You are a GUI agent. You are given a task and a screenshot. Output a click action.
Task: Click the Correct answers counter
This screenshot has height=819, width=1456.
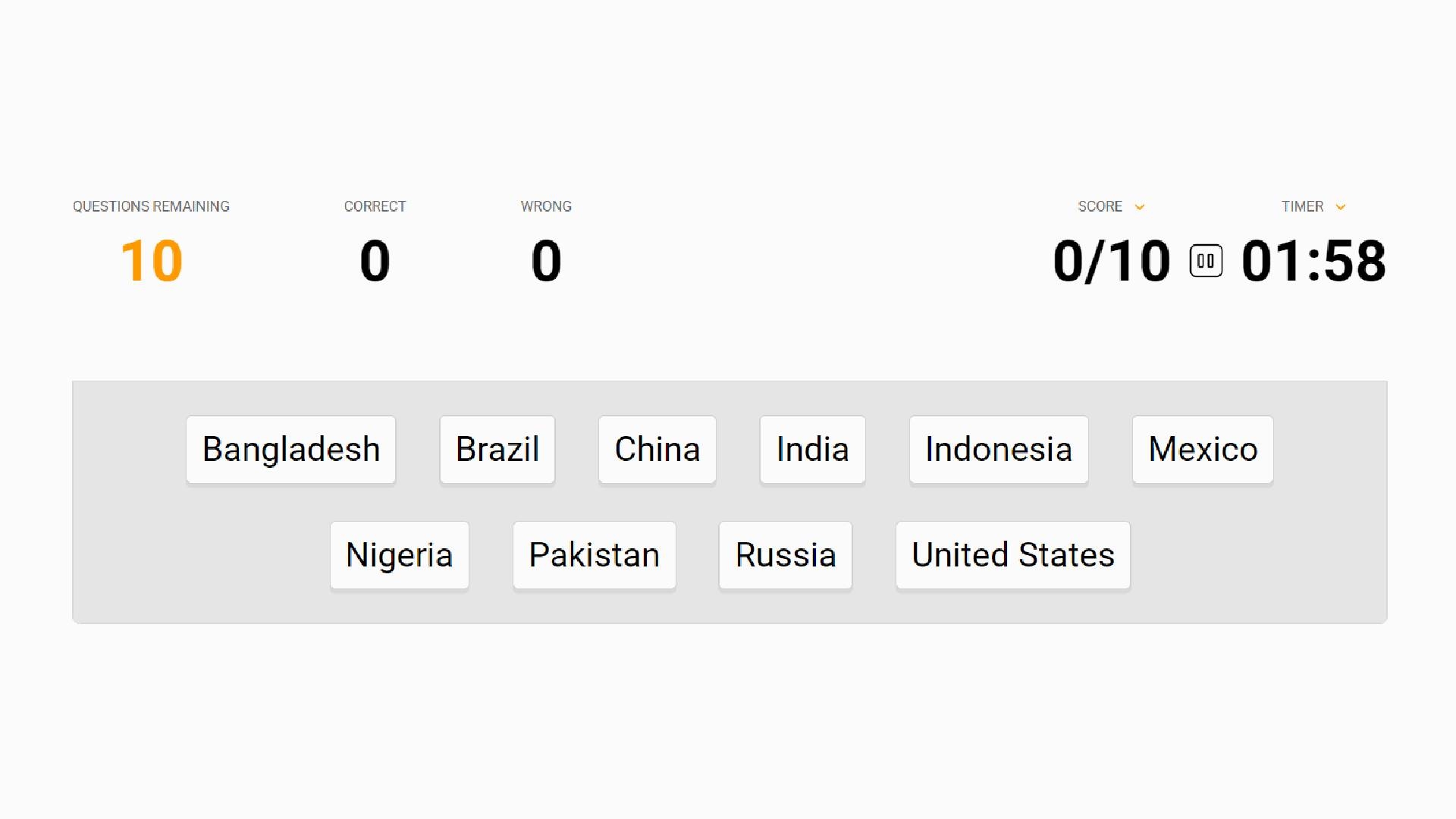(x=375, y=261)
